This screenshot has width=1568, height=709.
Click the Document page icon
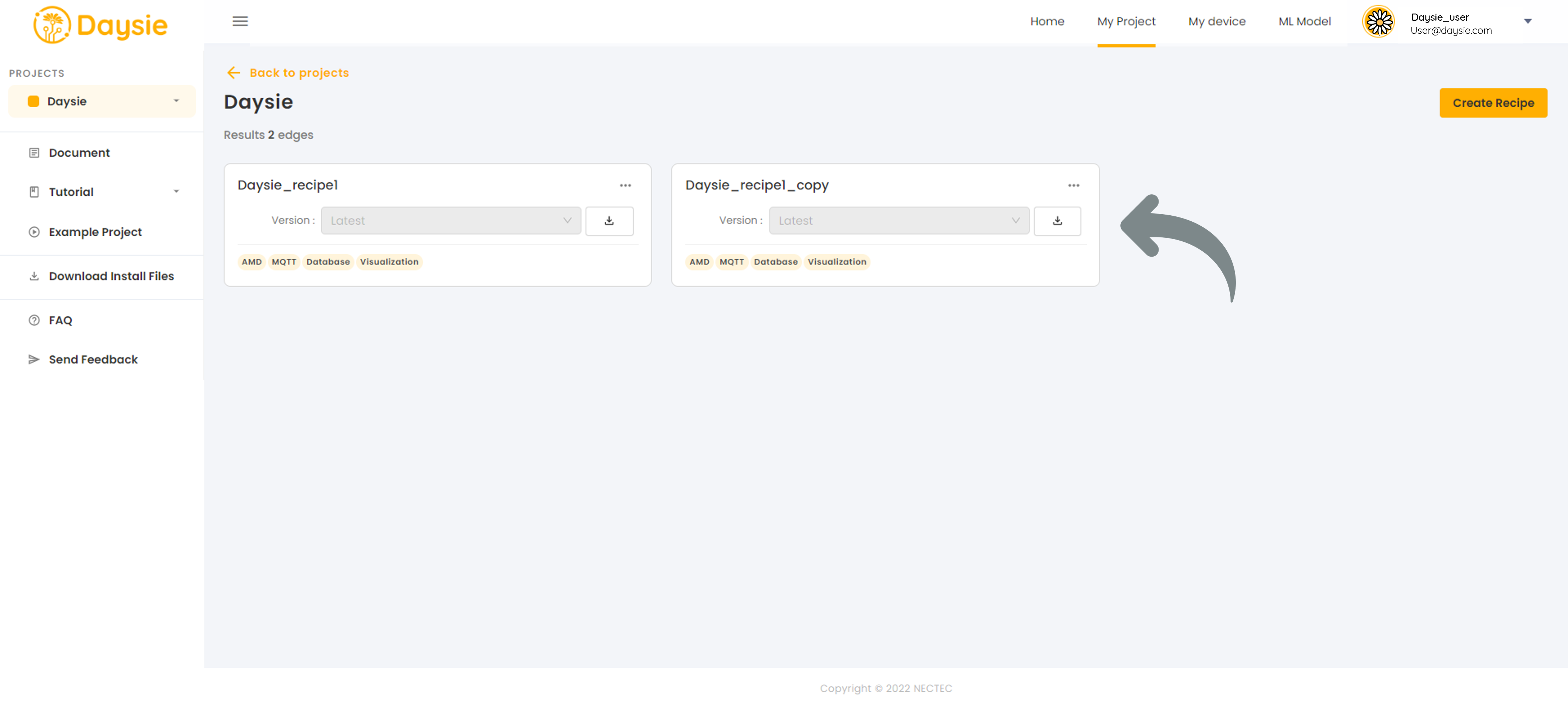tap(34, 152)
